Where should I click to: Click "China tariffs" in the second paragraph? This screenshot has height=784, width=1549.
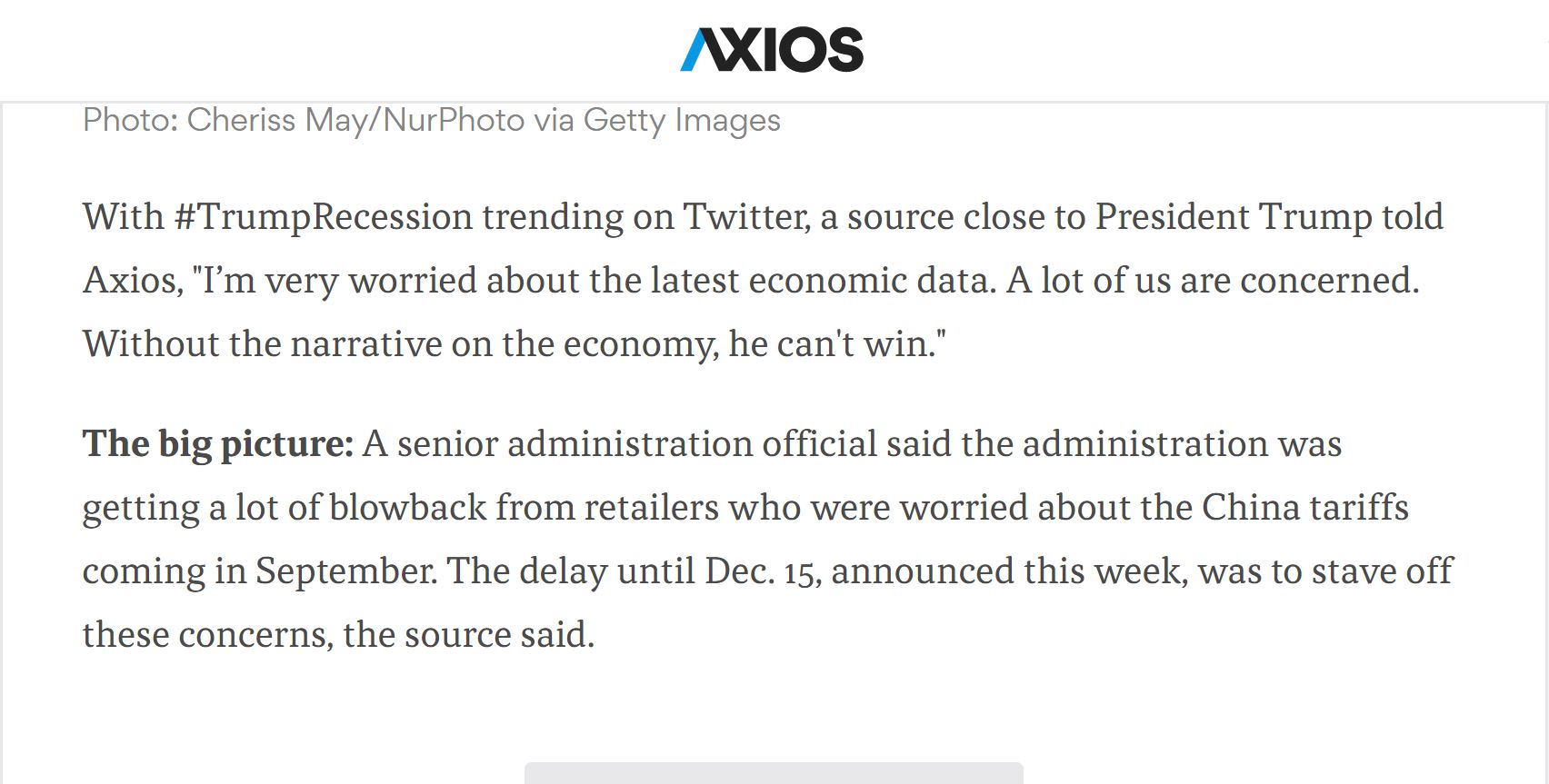coord(1305,508)
